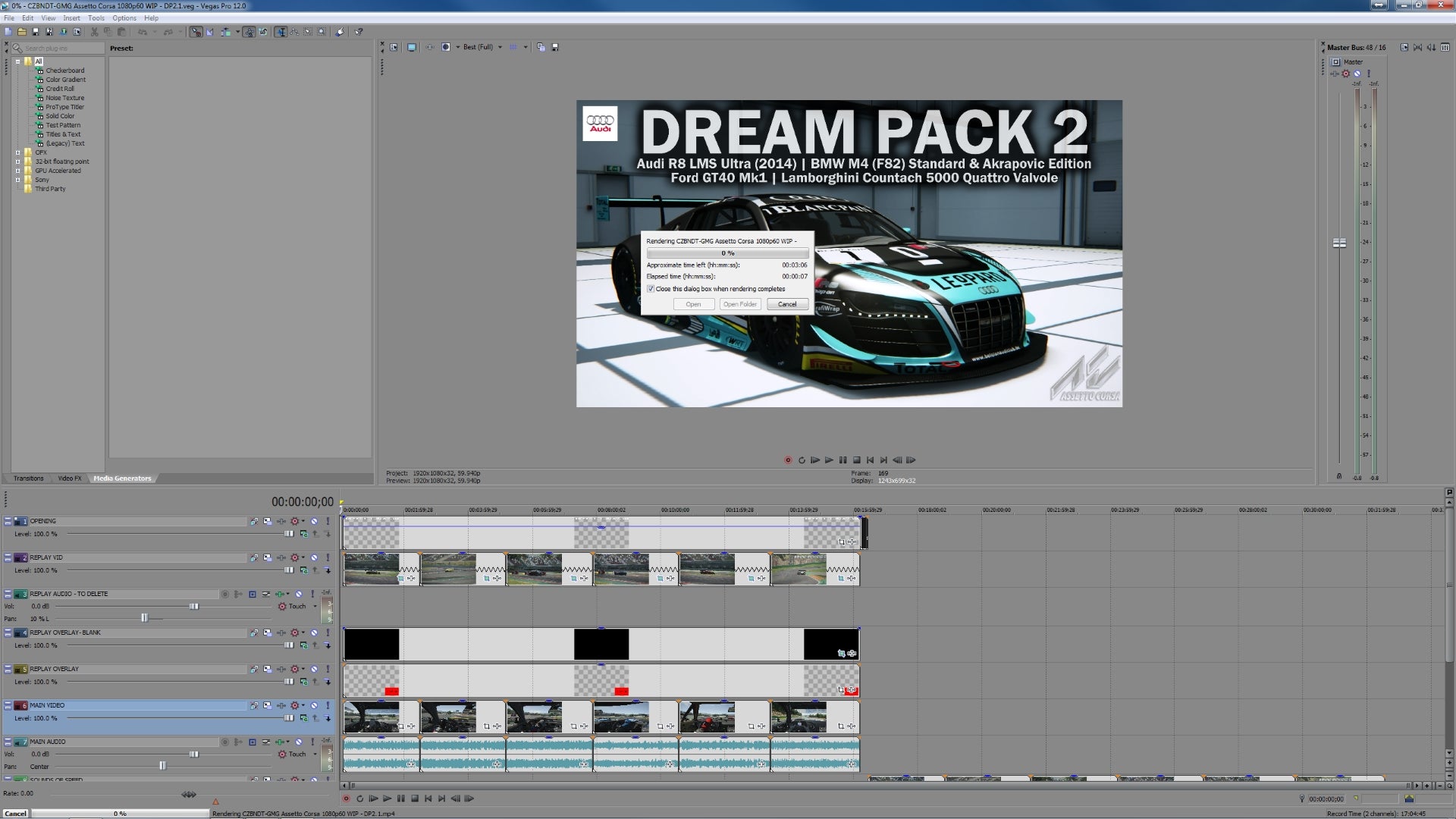Open Master FX gear icon in Master Bus
The width and height of the screenshot is (1456, 819).
pyautogui.click(x=1345, y=74)
